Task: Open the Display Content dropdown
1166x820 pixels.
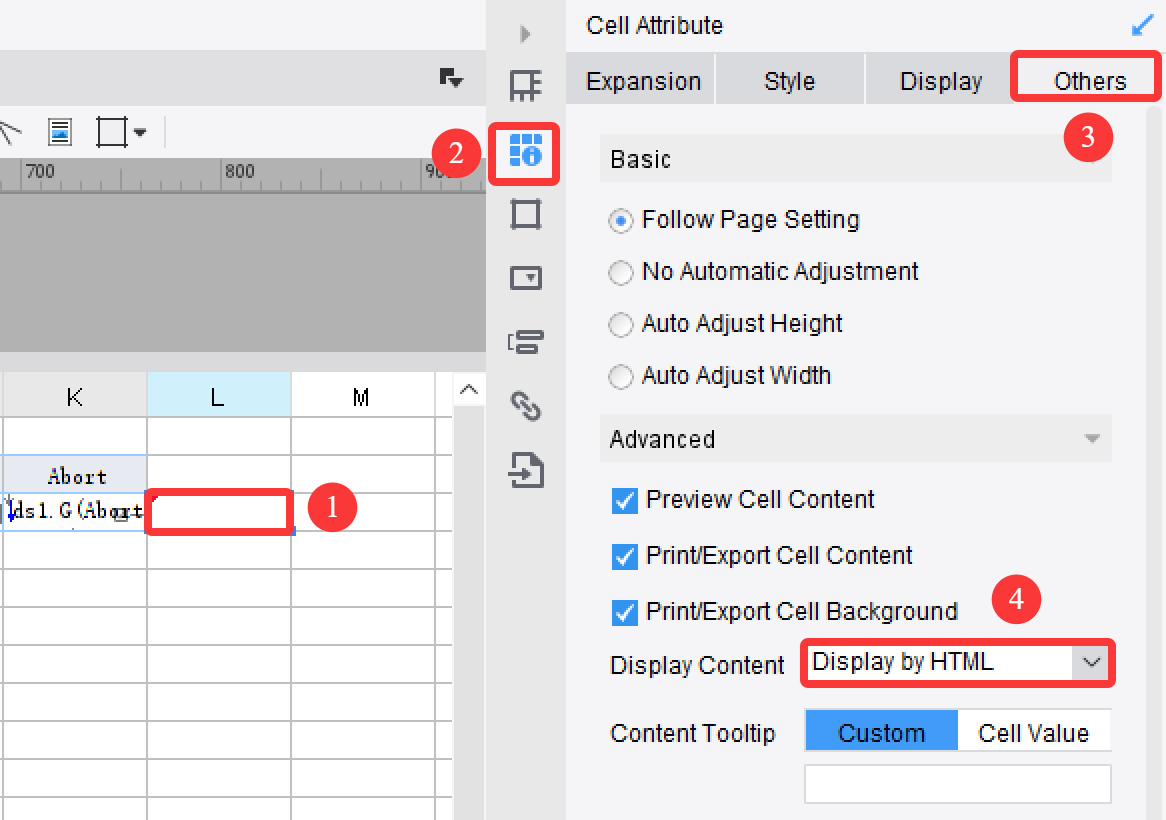Action: [x=957, y=662]
